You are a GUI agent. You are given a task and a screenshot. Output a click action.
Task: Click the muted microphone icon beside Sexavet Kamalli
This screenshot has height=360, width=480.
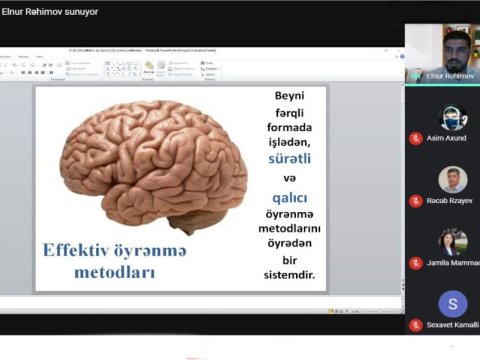(416, 325)
